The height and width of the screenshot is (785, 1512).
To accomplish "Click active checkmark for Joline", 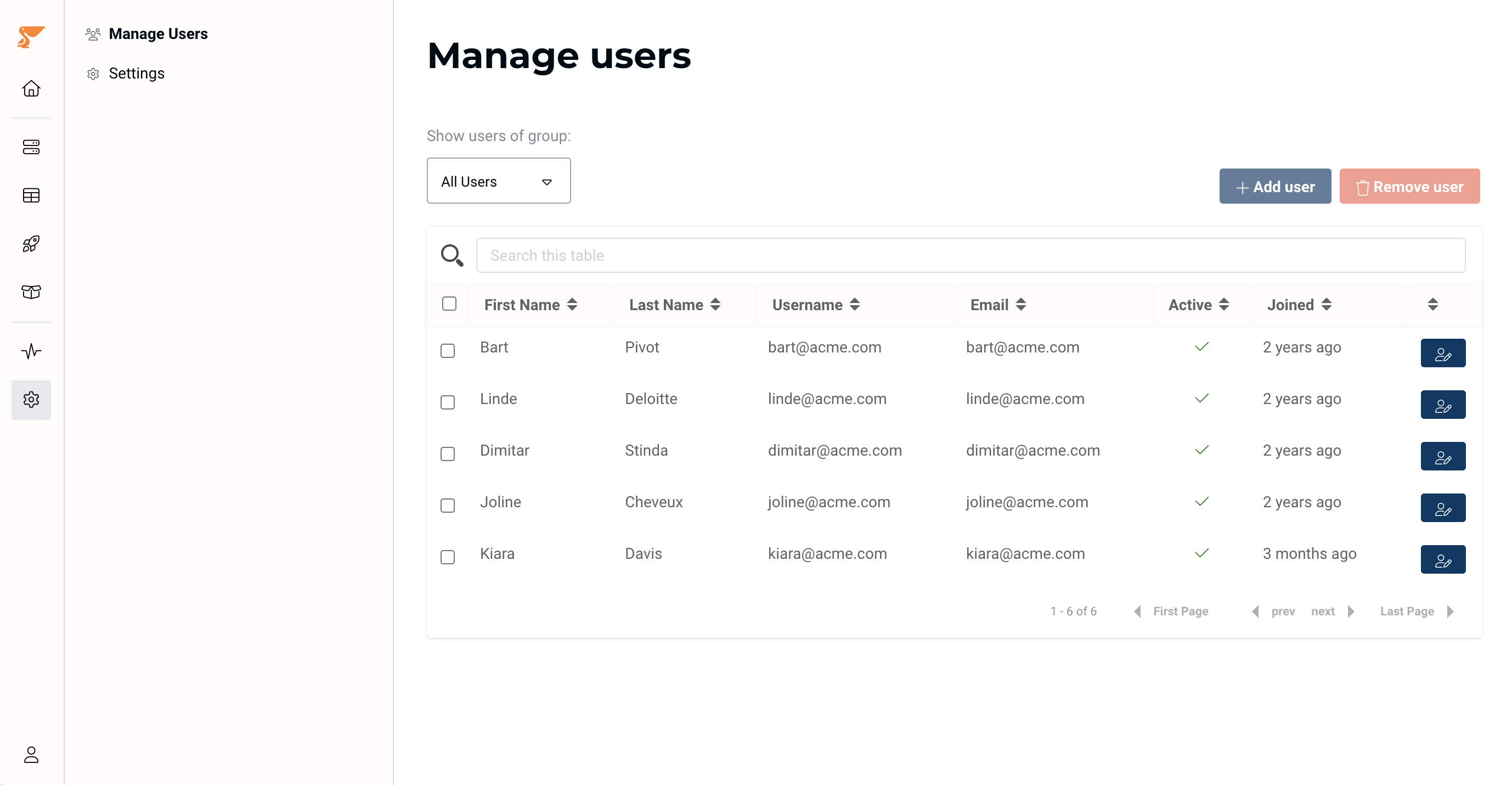I will point(1201,501).
